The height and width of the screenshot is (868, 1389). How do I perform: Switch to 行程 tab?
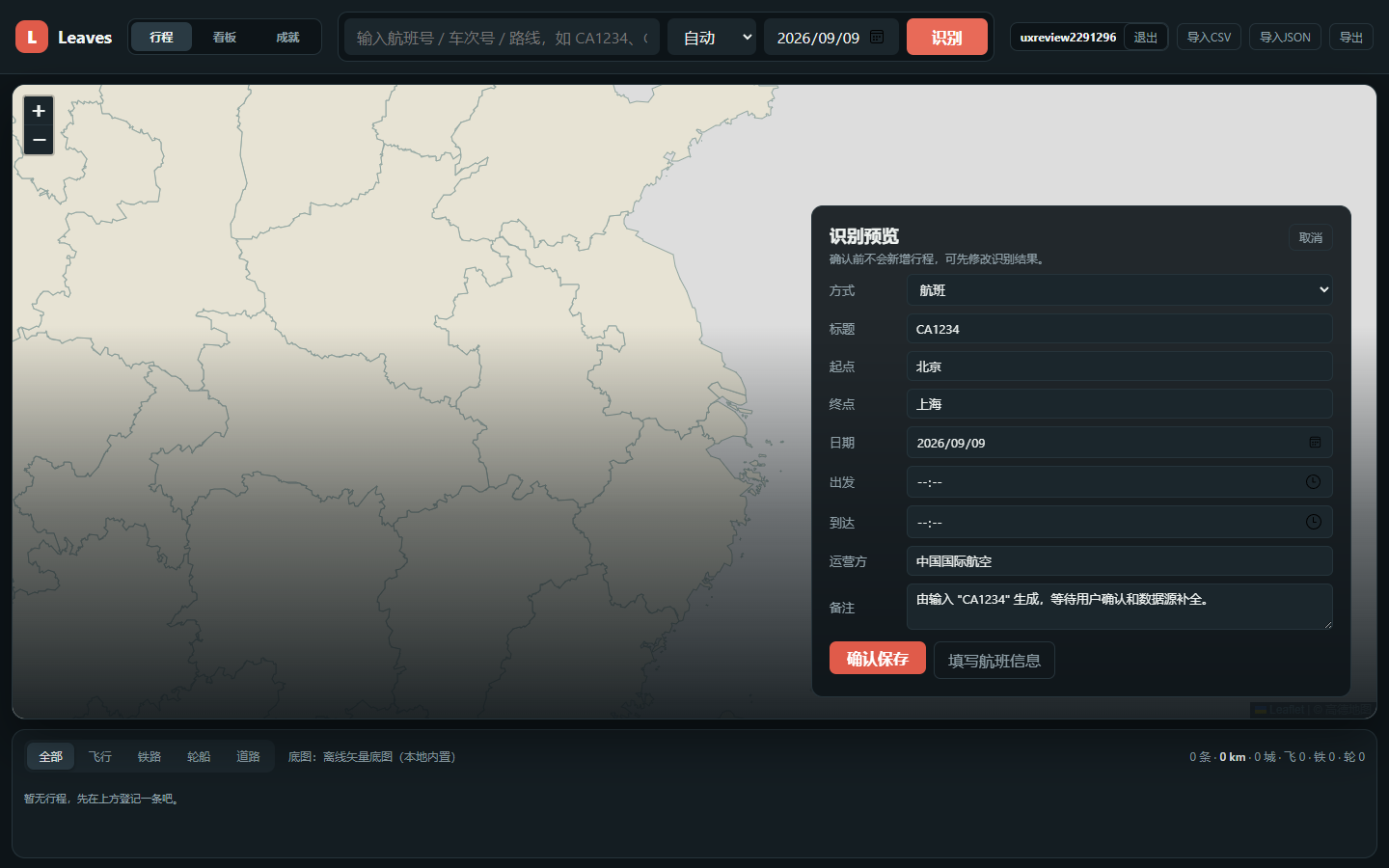tap(161, 37)
